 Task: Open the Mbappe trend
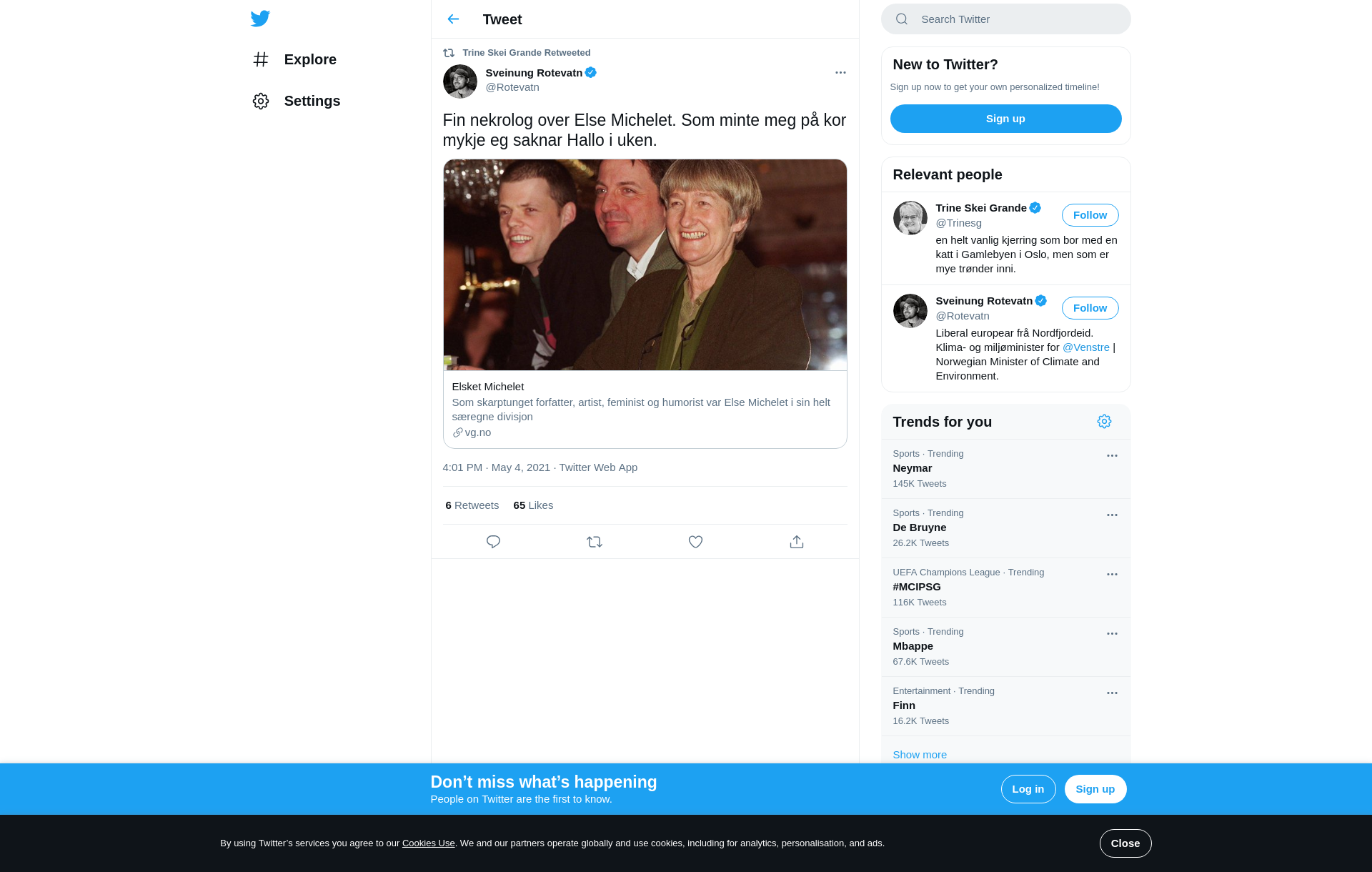tap(1006, 647)
